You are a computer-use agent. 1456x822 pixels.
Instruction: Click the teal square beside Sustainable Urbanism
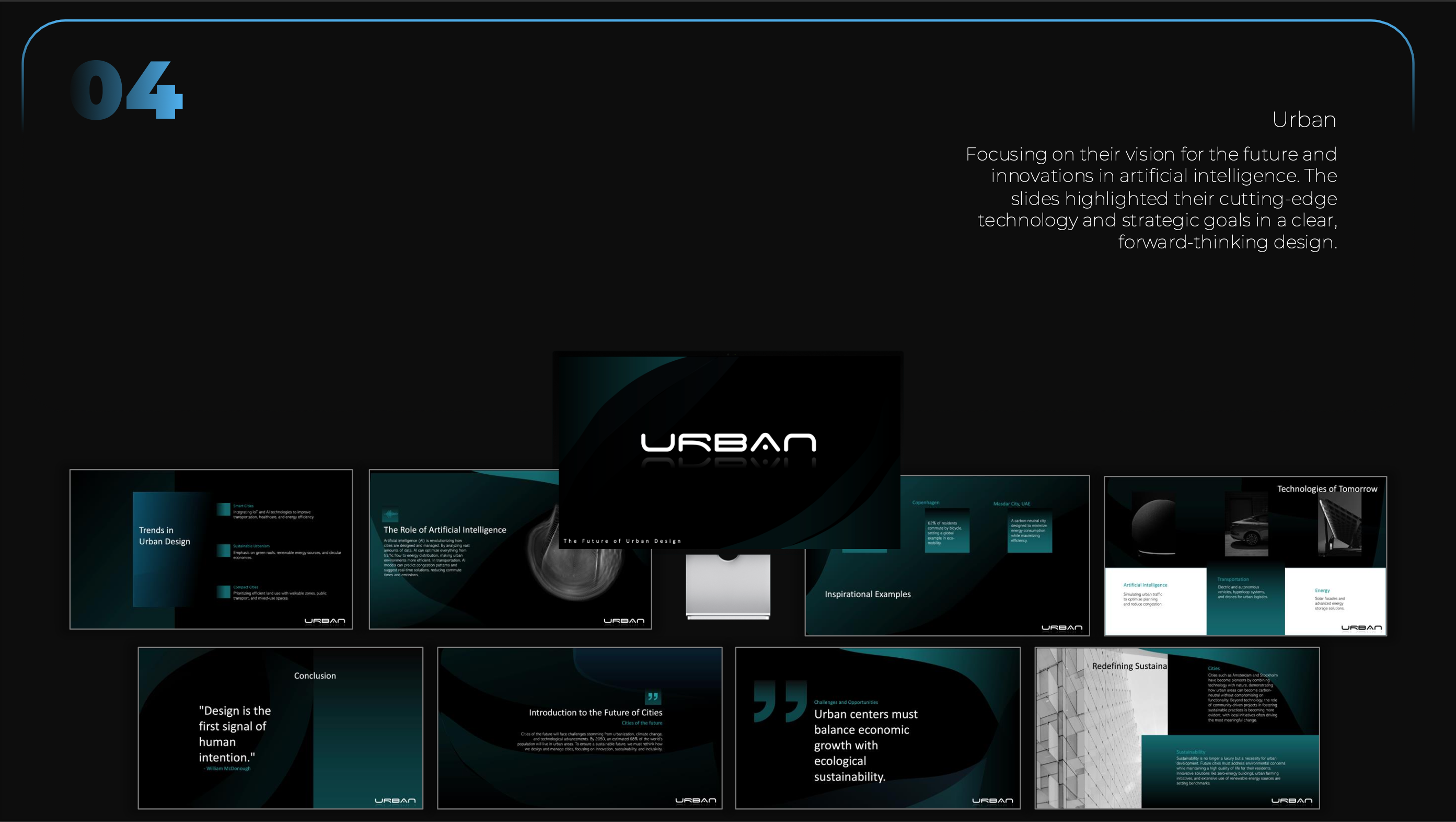click(223, 550)
